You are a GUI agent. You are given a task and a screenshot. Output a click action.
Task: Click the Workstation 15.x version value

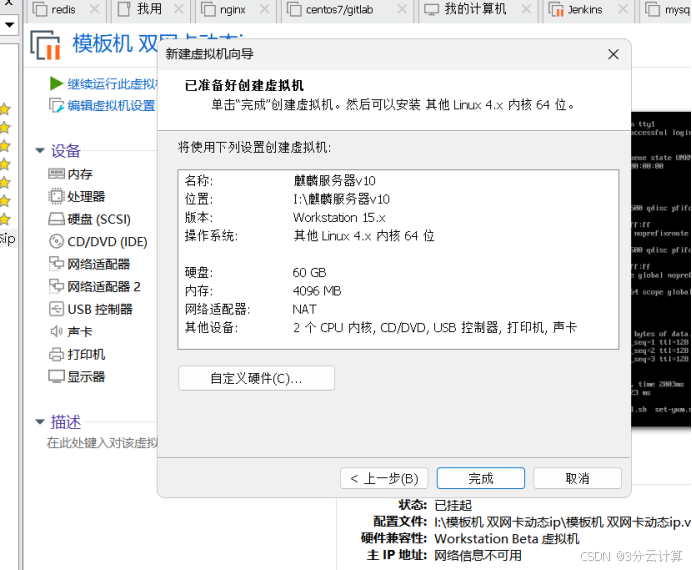click(x=339, y=218)
